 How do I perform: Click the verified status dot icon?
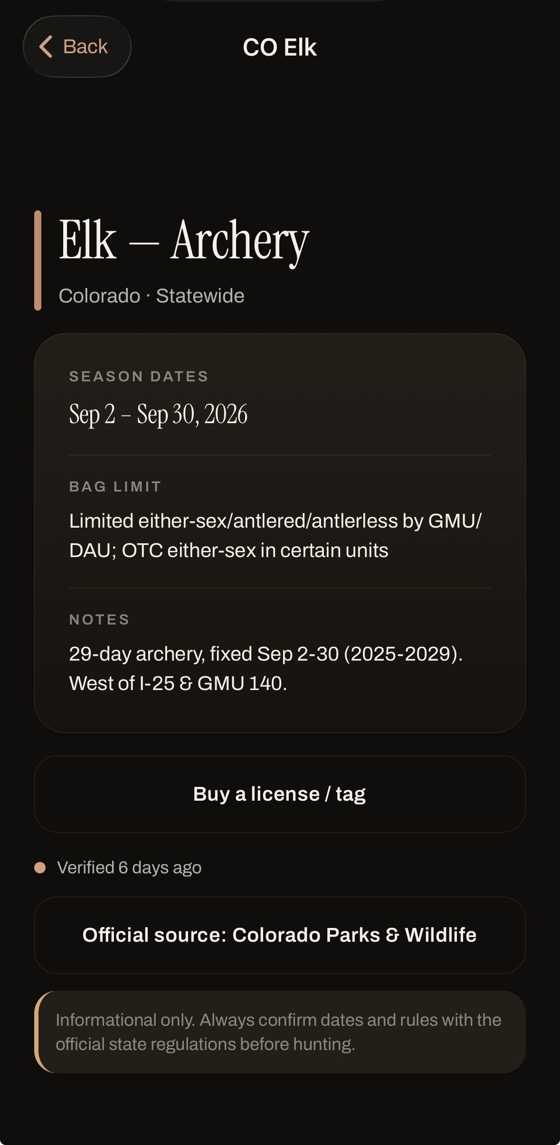coord(40,868)
